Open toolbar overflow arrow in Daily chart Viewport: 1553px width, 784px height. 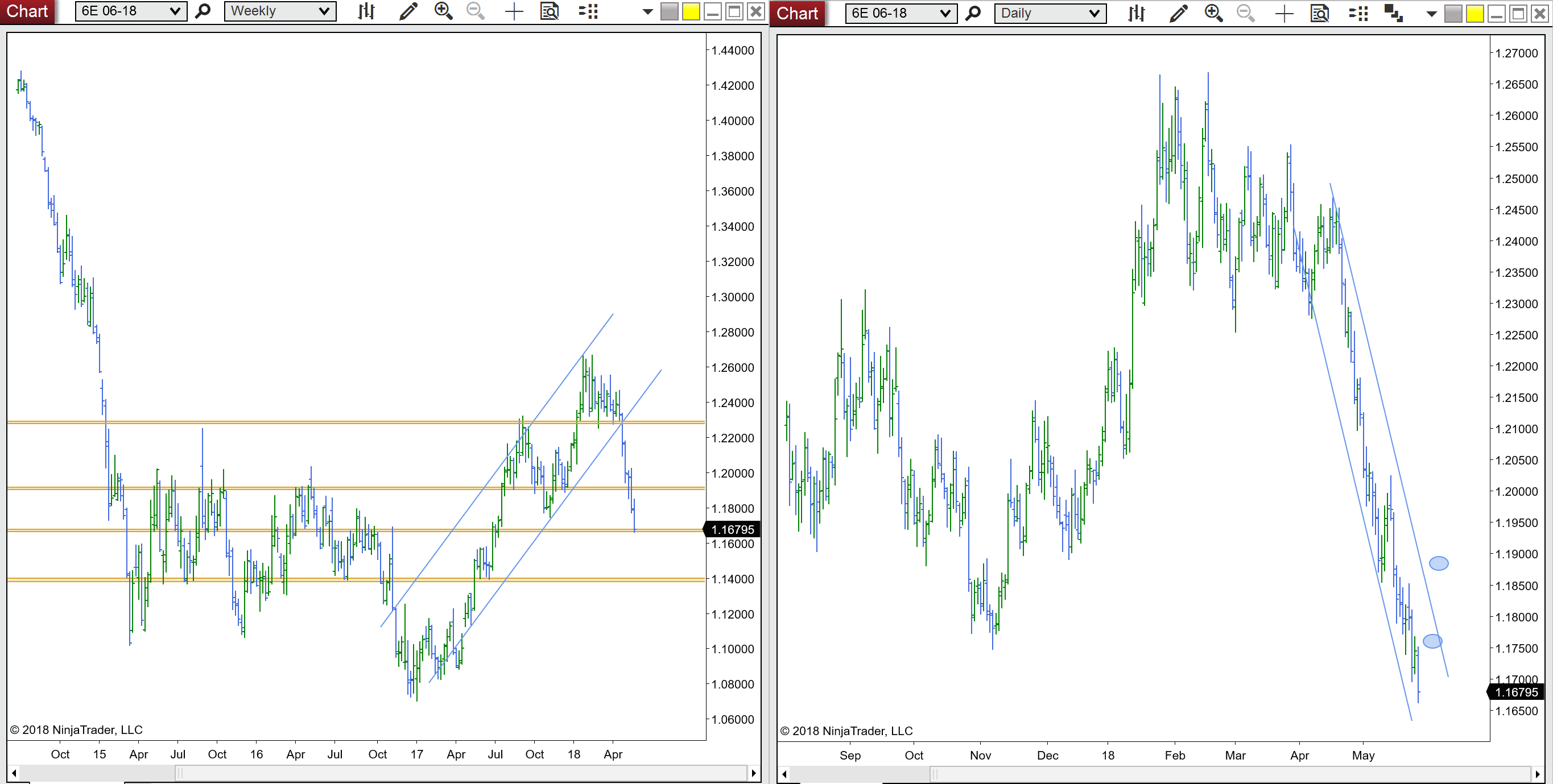(x=1432, y=14)
